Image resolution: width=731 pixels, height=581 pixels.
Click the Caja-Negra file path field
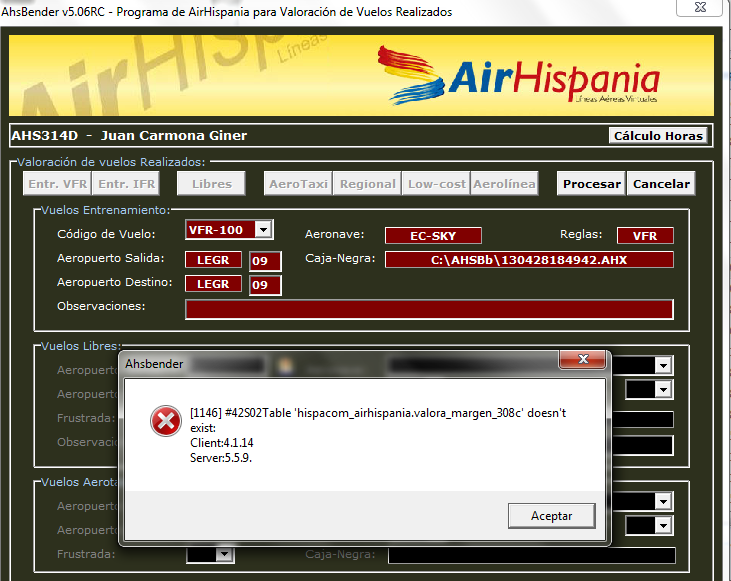(529, 260)
